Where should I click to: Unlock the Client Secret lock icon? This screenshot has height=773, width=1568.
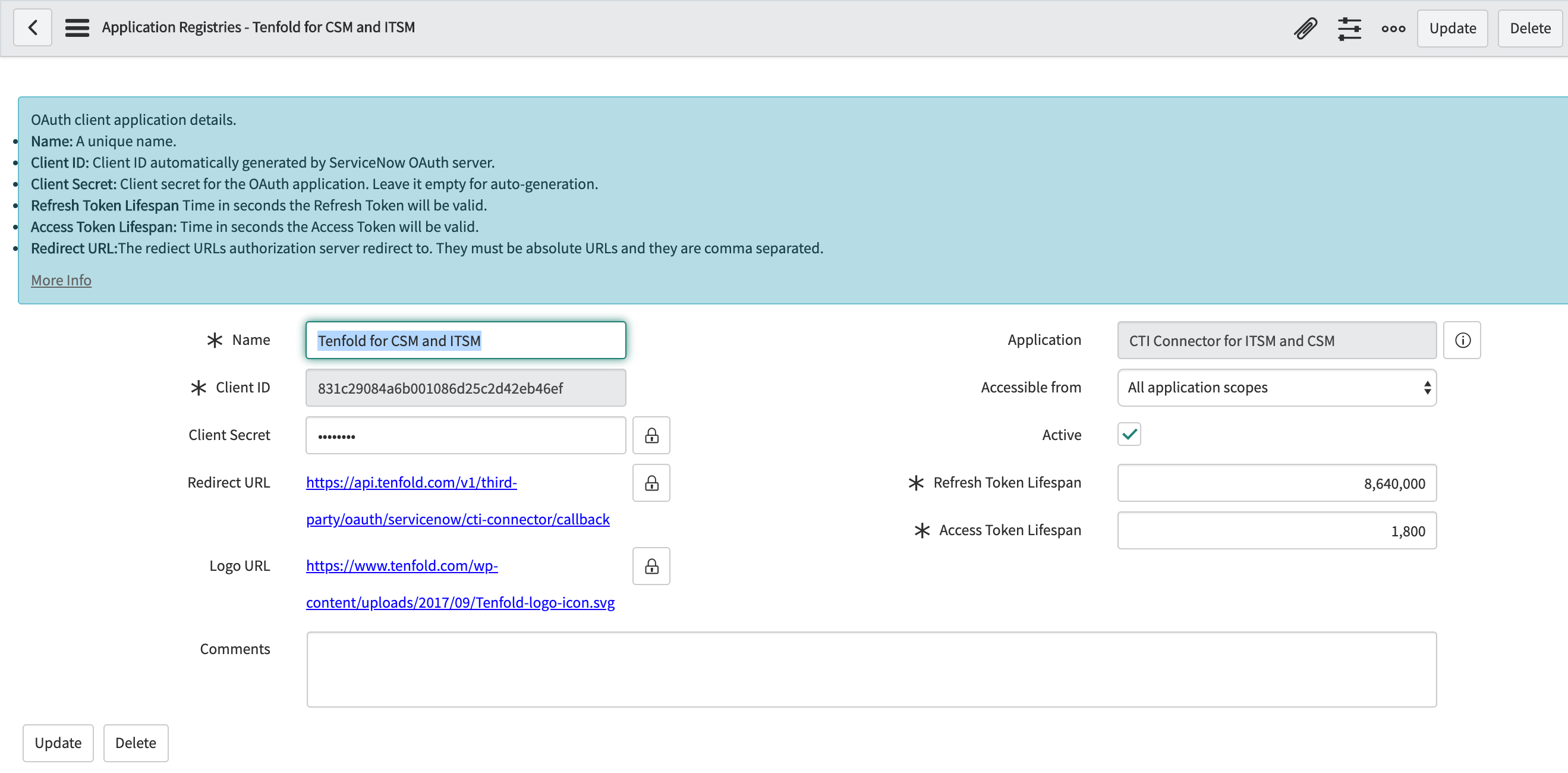click(651, 435)
